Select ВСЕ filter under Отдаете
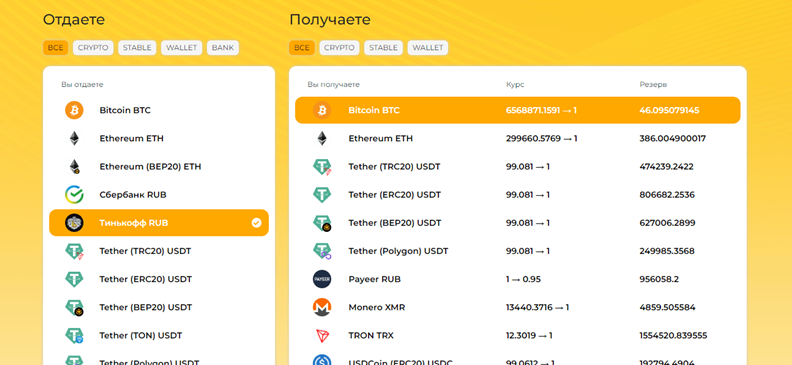792x365 pixels. (x=56, y=48)
